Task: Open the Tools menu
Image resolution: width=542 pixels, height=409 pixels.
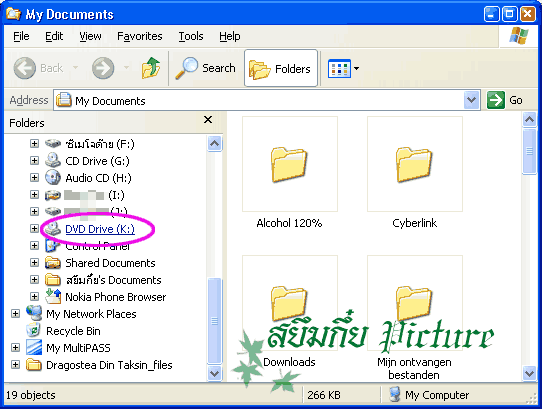Action: click(191, 36)
